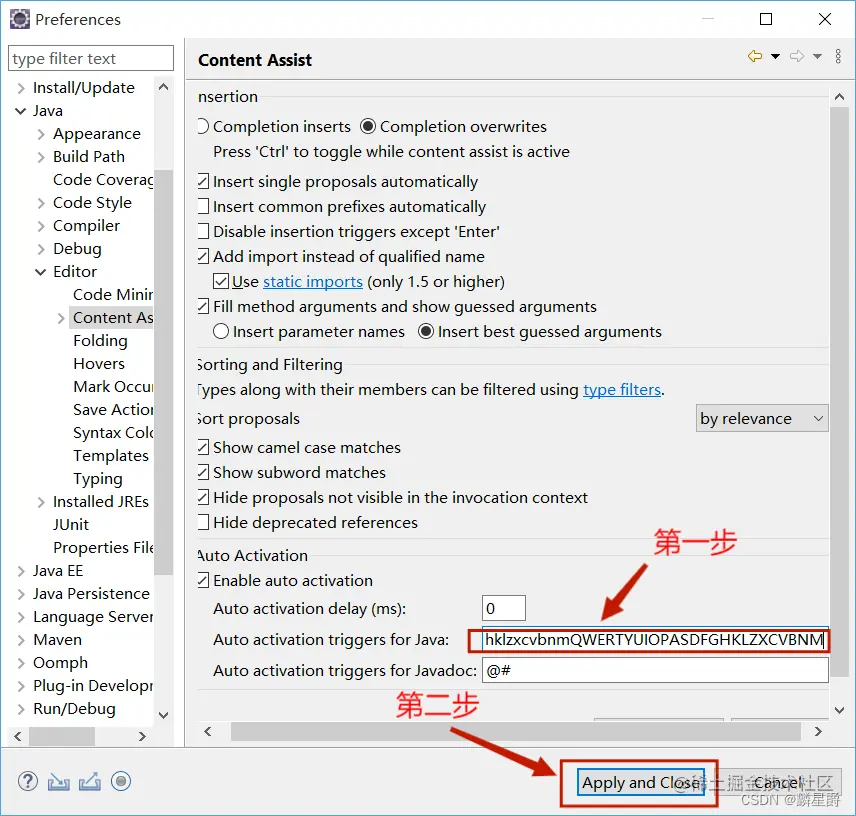This screenshot has height=816, width=856.
Task: Open the static imports link
Action: point(313,282)
